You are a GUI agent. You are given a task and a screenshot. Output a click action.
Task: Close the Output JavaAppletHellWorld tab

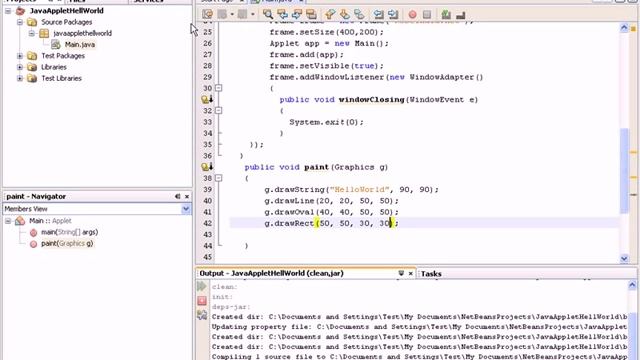(411, 273)
